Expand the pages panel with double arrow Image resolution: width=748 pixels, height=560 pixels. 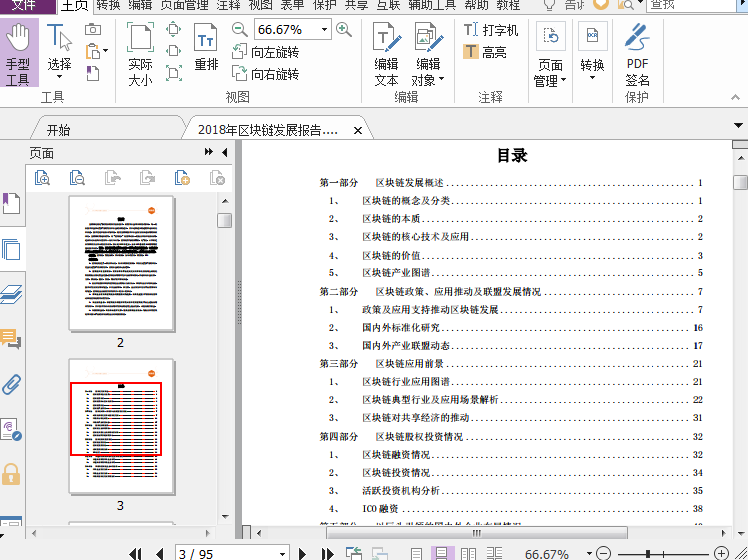tap(209, 152)
